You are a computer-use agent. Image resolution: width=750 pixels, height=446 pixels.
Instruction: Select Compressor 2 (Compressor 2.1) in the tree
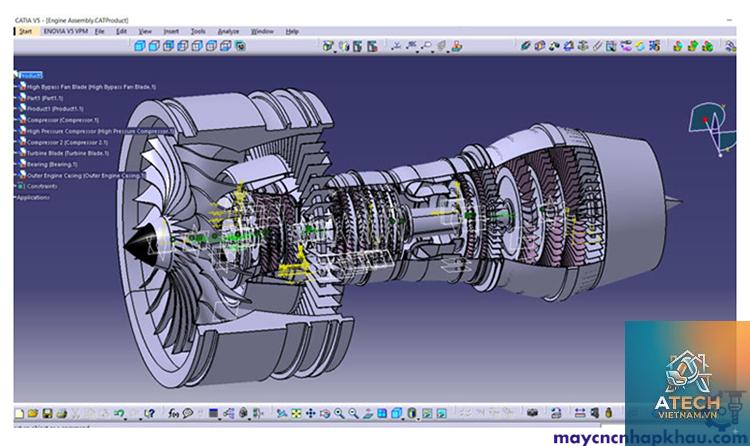pos(67,142)
